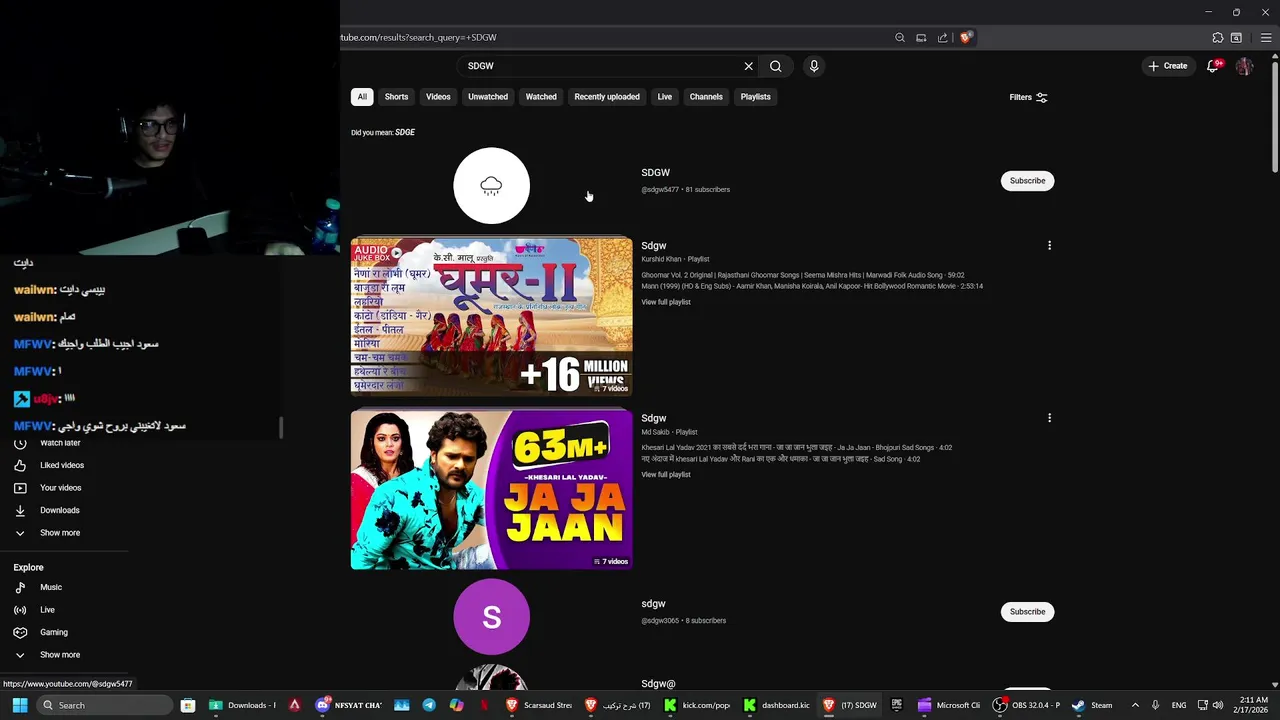Select the Shorts filter chip
The image size is (1280, 720).
pyautogui.click(x=396, y=97)
